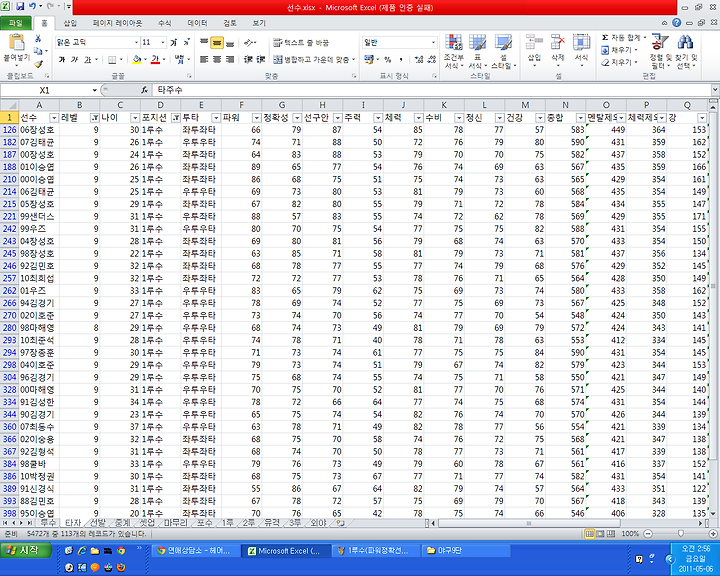Click the Increase Decimal icon
Viewport: 720px width, 576px height.
tap(419, 59)
